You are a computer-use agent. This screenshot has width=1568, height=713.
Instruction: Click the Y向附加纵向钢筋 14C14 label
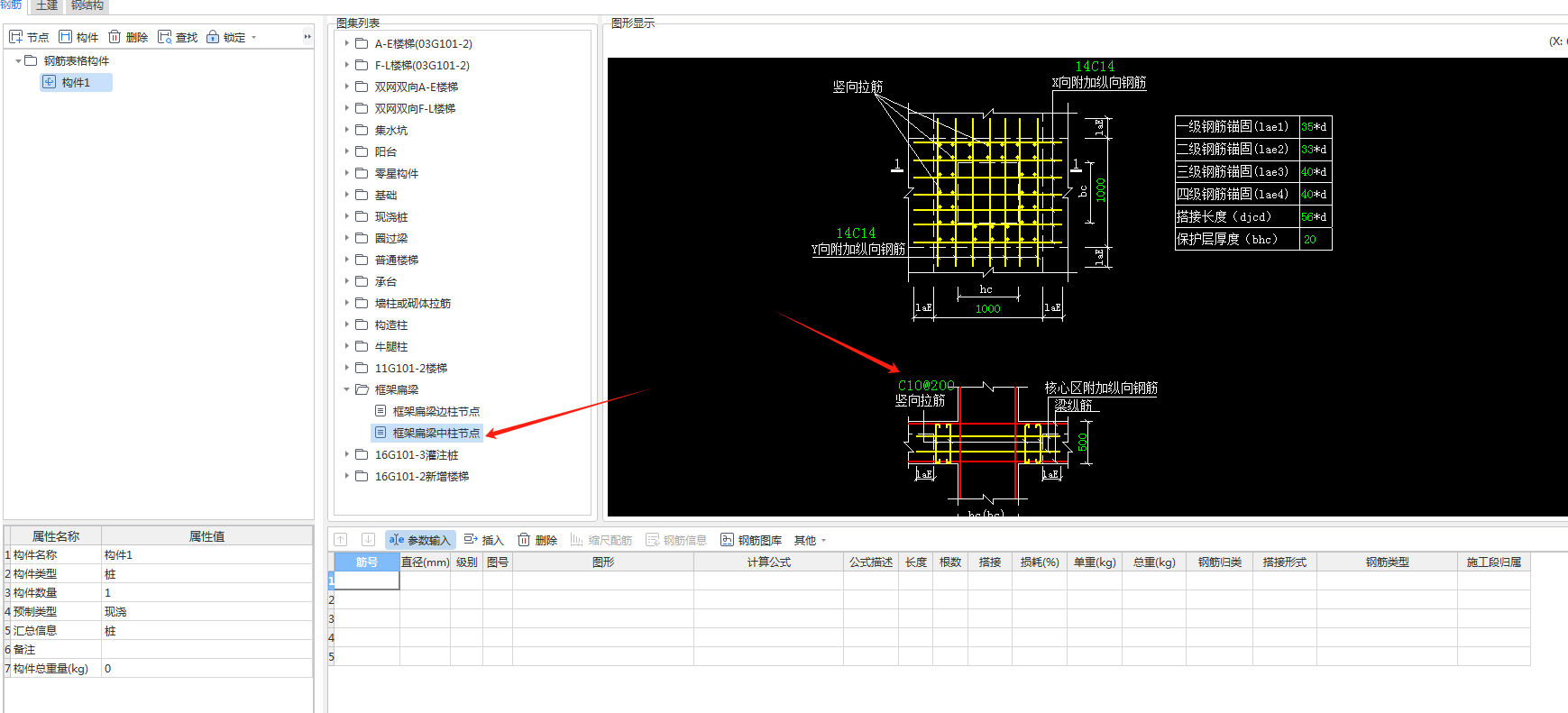pyautogui.click(x=856, y=233)
